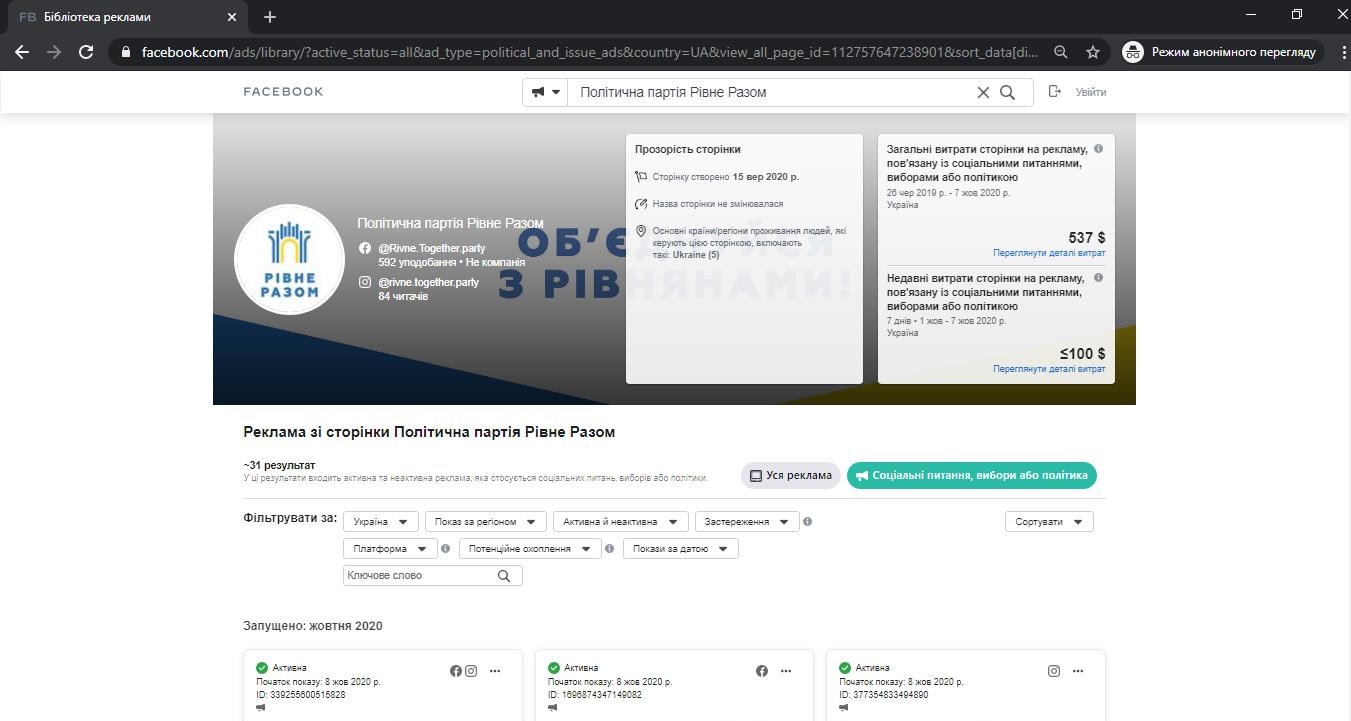Click Facebook platform icon on ad 1696874347149082

762,671
